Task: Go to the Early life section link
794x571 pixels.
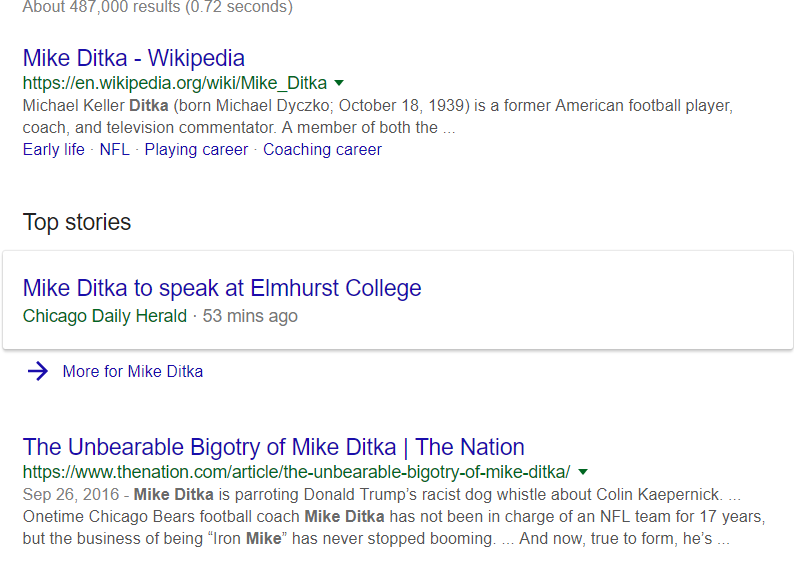Action: pos(54,150)
